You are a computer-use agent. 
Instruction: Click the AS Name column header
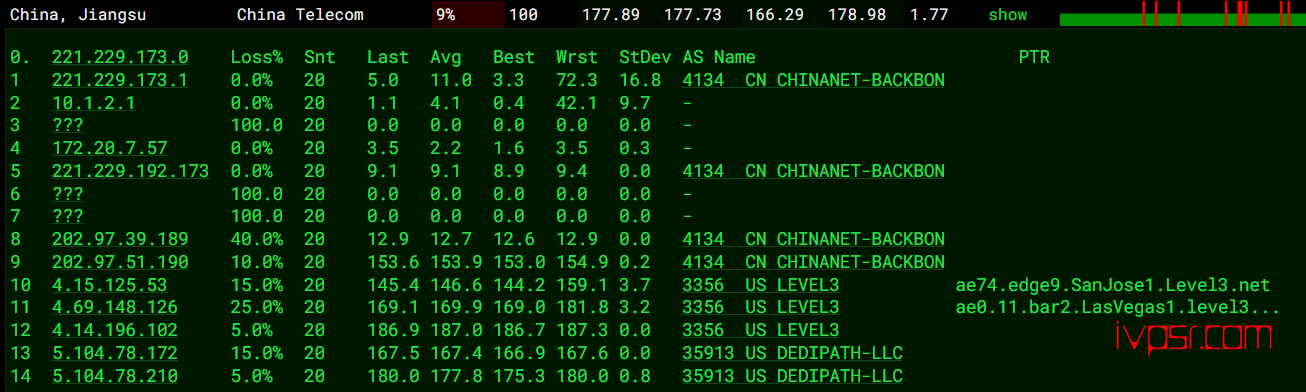pos(719,57)
